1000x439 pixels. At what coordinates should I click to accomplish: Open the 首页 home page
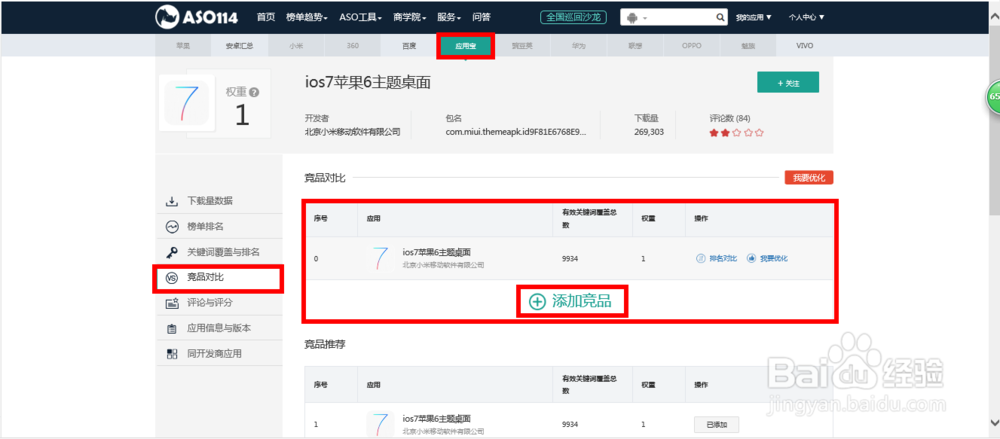tap(266, 17)
